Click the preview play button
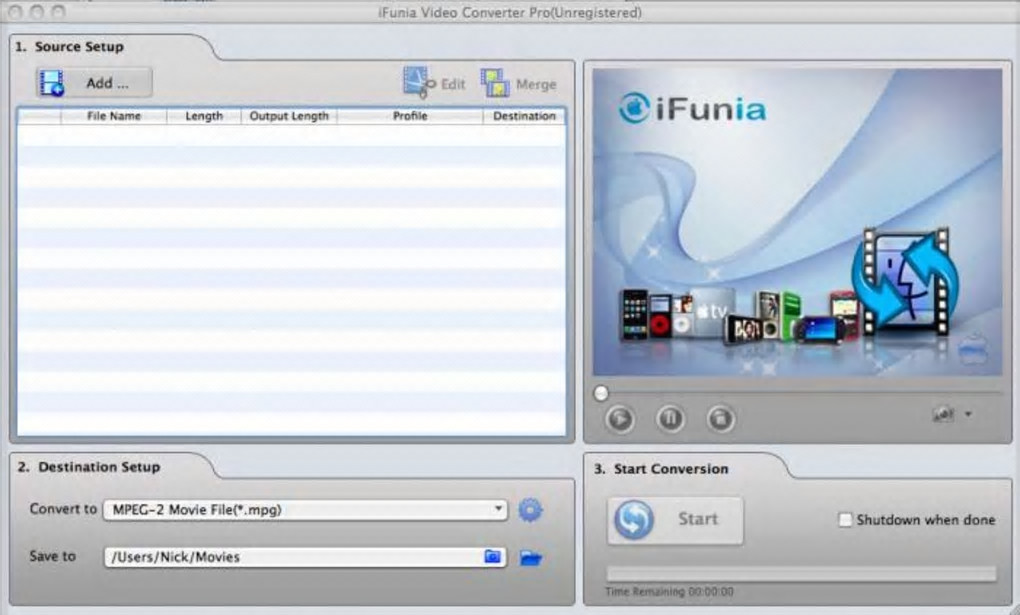 619,418
